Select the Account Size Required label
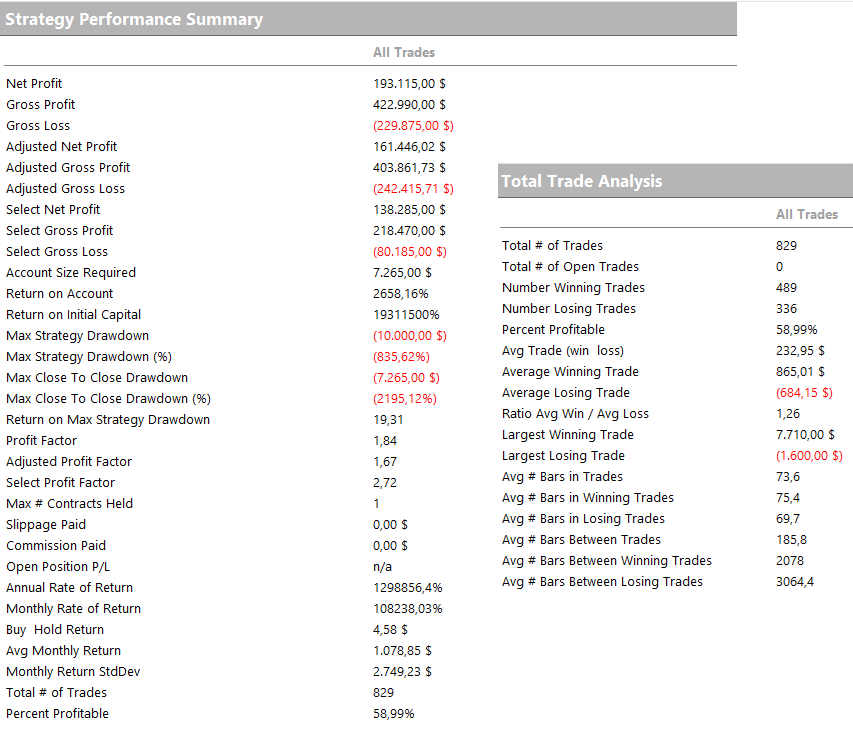 pyautogui.click(x=71, y=273)
